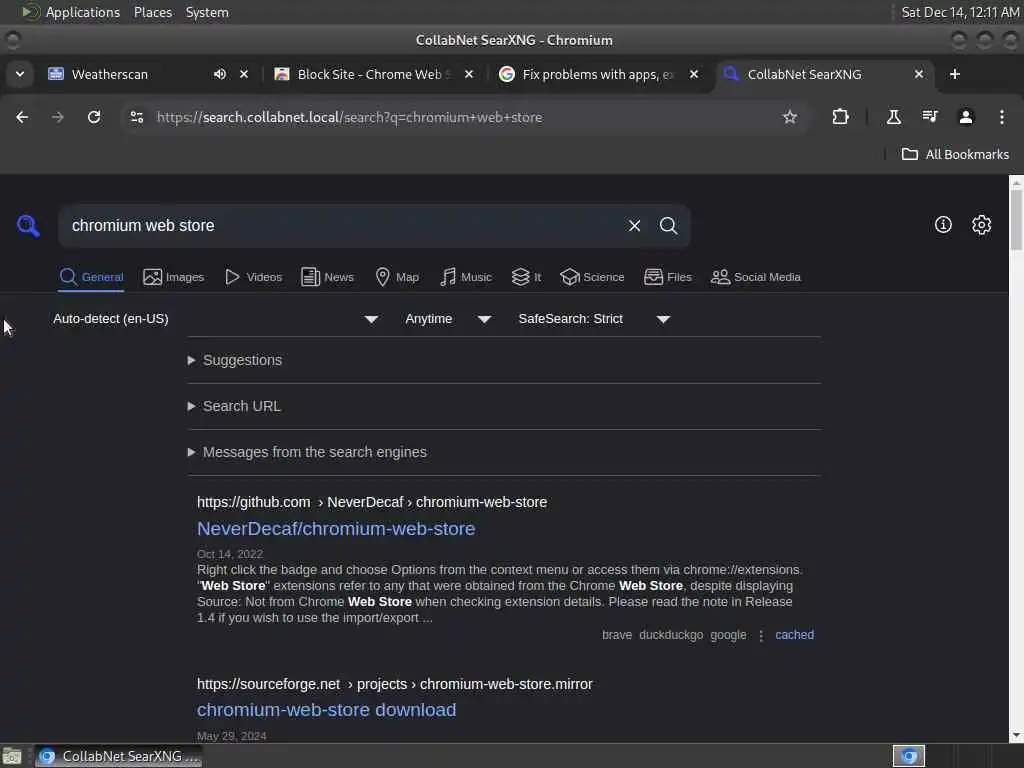Select the Videos search category
Viewport: 1024px width, 768px height.
tap(253, 278)
